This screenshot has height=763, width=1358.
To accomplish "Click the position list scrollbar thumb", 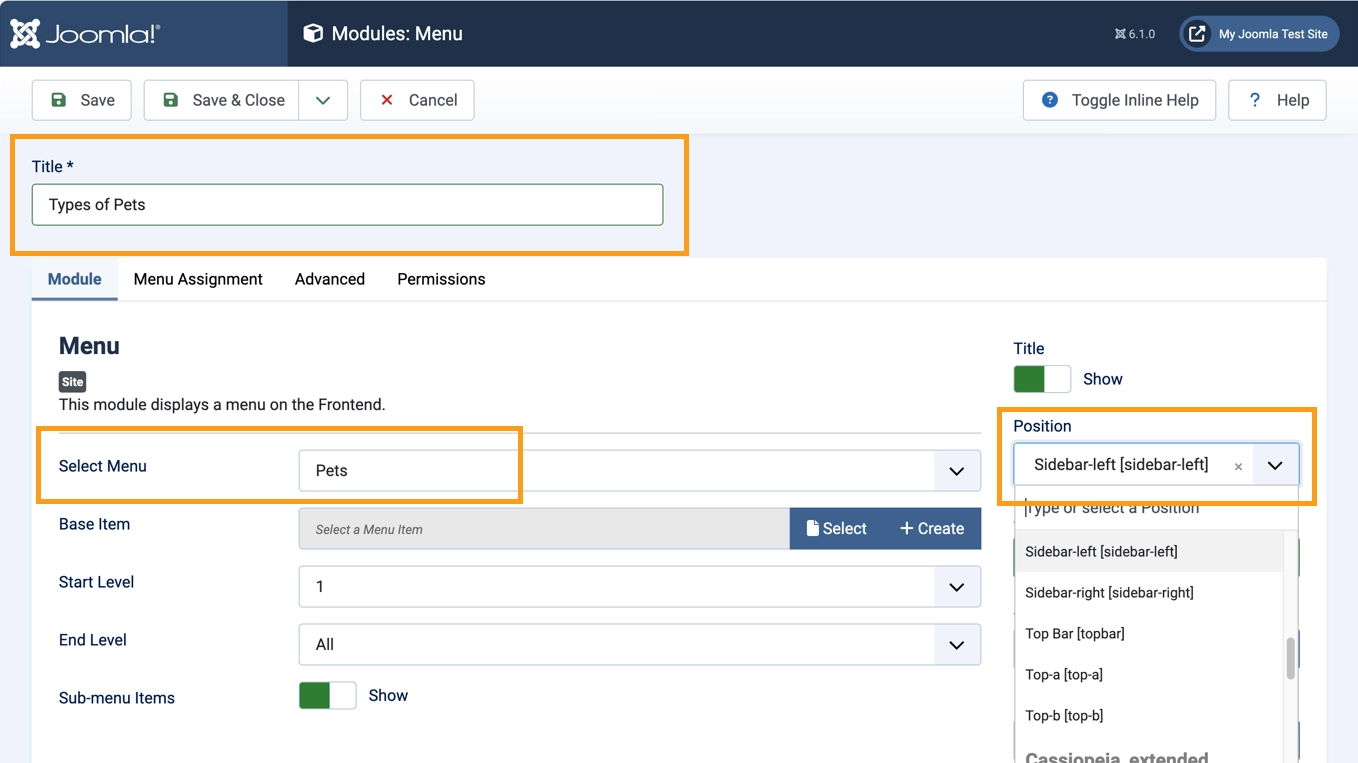I will coord(1291,658).
